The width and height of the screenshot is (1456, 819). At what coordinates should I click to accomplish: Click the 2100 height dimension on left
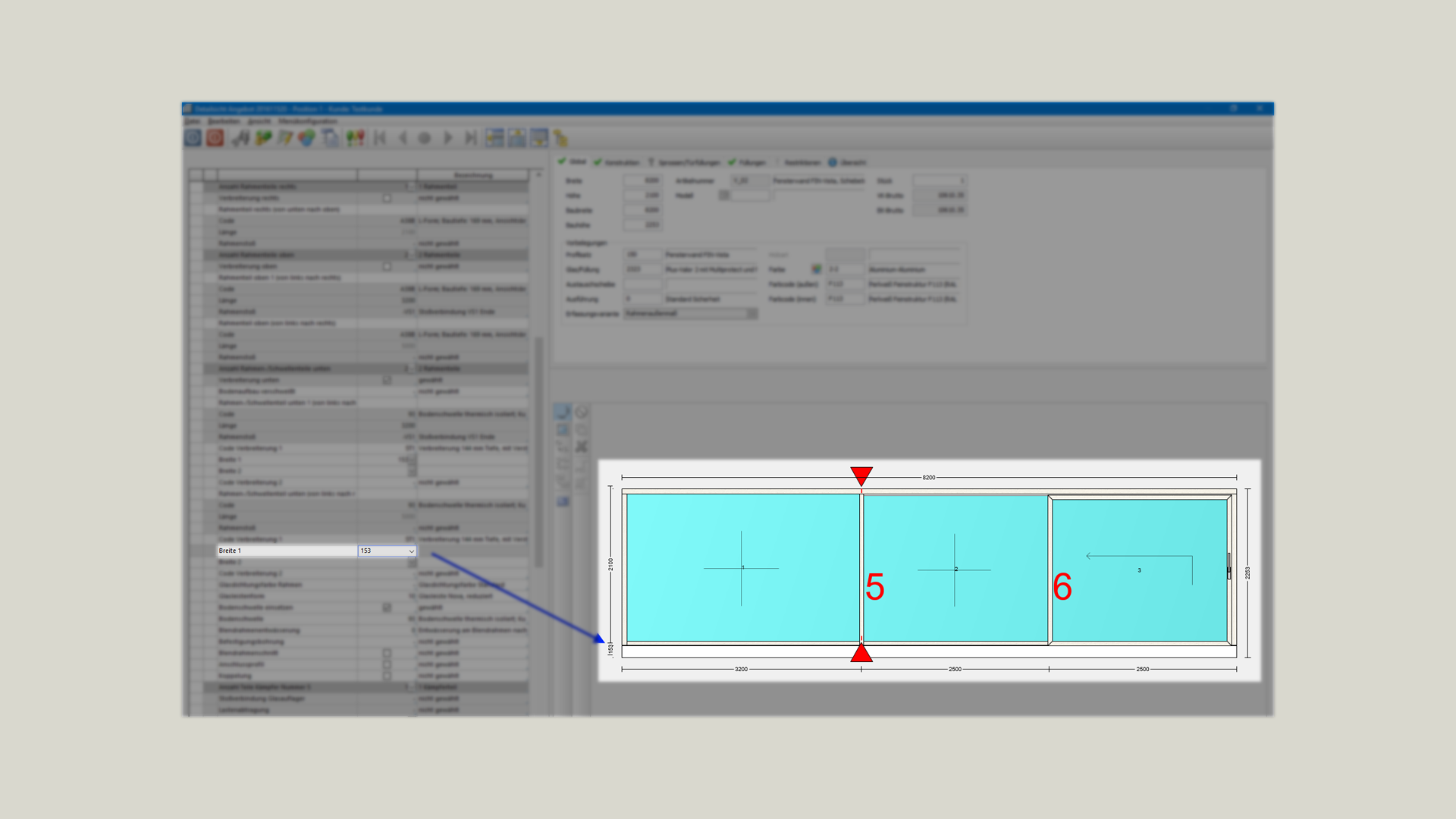click(610, 565)
